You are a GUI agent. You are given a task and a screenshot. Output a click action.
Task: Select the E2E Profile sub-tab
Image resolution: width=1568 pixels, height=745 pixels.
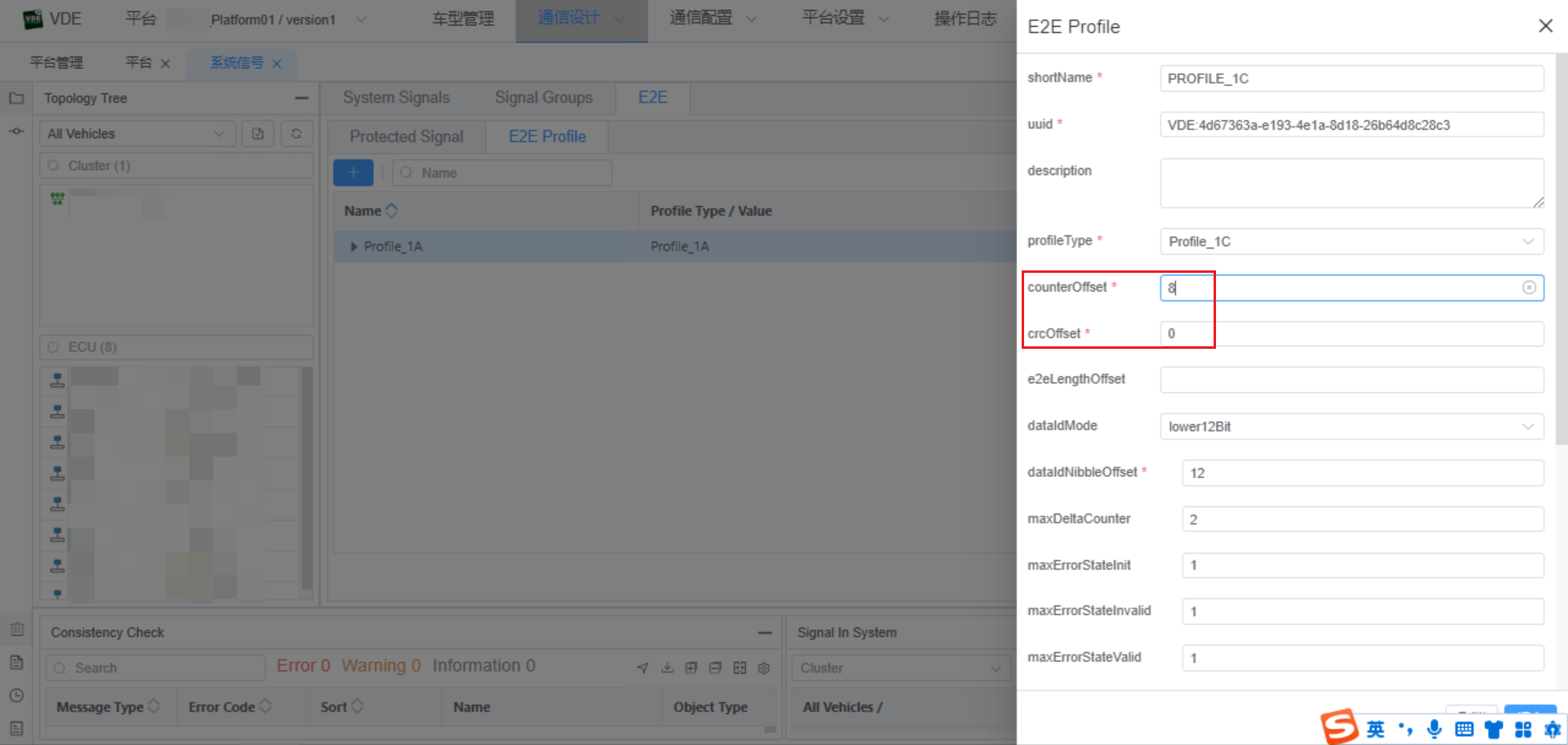tap(547, 136)
